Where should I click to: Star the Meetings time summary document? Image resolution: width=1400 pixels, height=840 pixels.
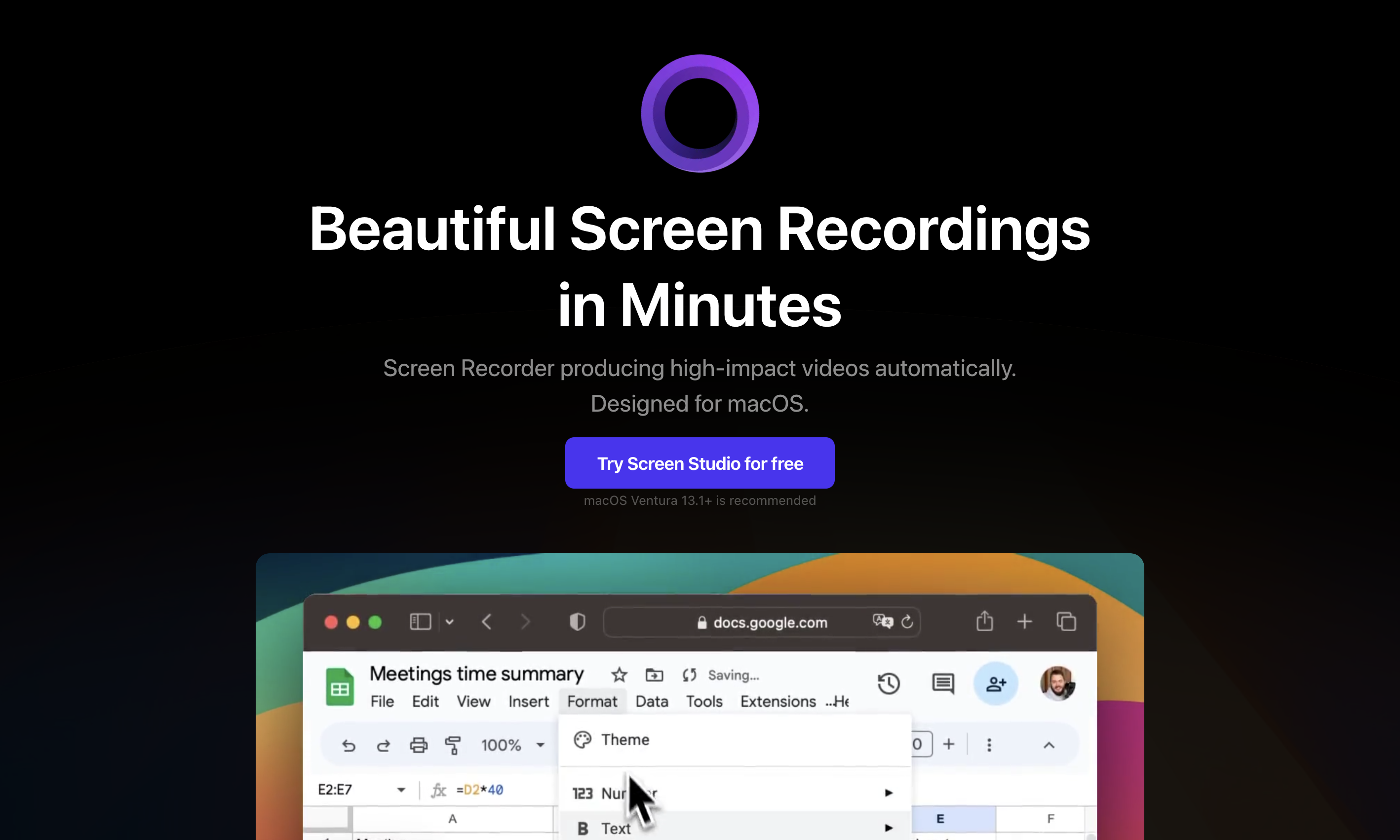(619, 675)
